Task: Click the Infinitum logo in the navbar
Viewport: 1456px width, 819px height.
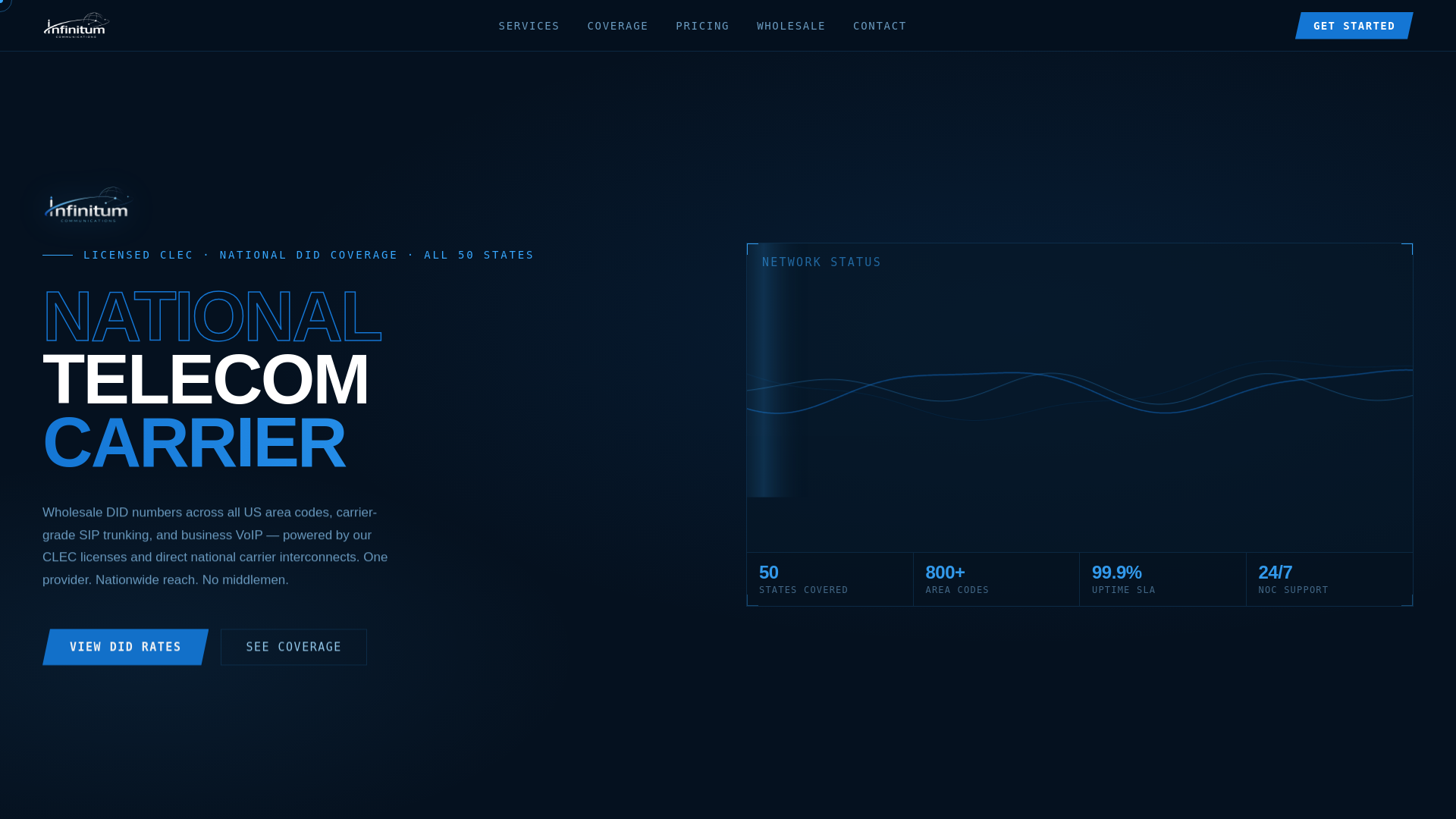Action: pyautogui.click(x=76, y=25)
